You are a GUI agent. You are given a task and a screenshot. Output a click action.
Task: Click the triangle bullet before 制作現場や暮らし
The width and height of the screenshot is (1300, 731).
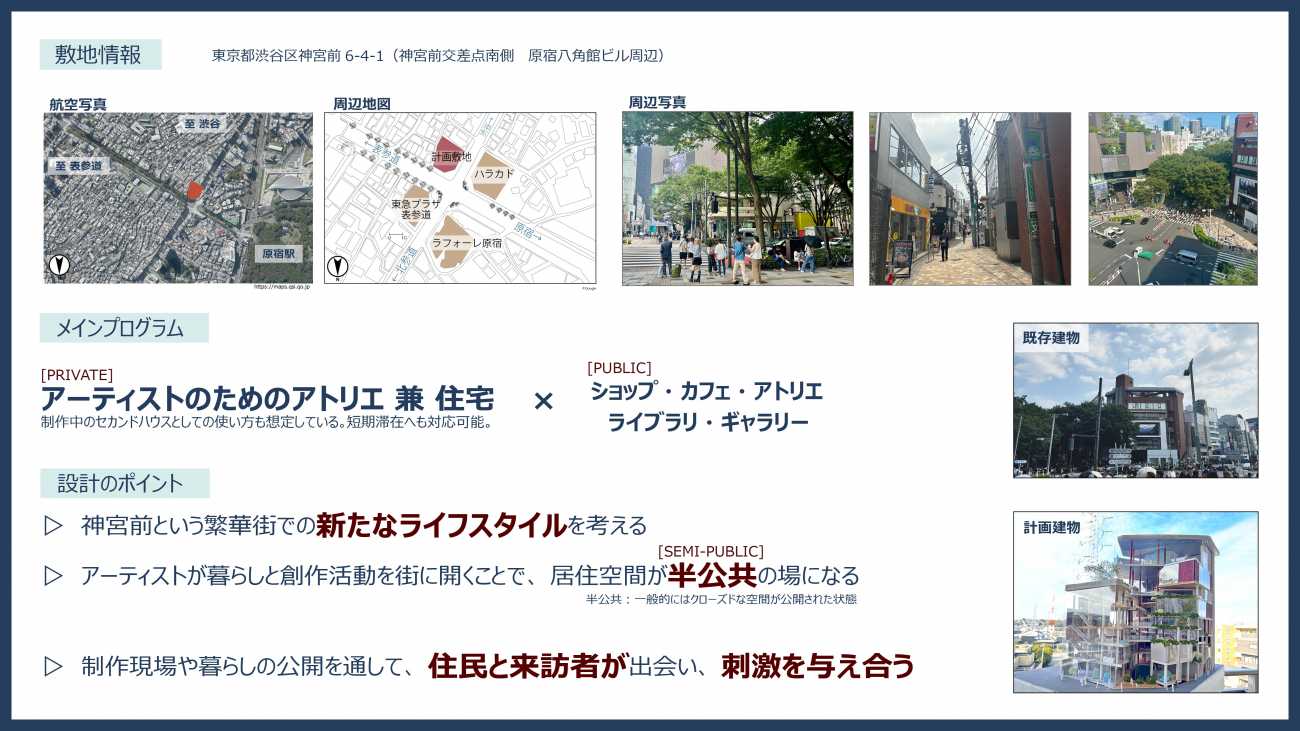[x=54, y=666]
